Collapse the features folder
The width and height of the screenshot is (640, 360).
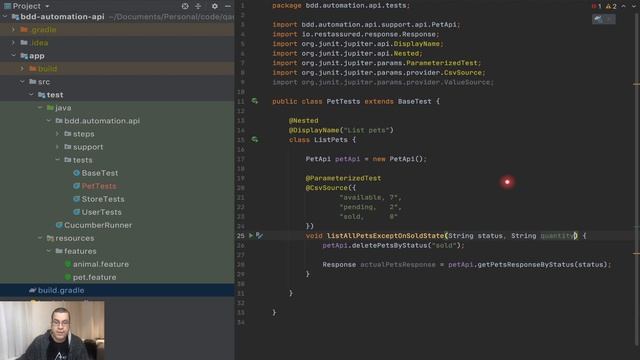click(49, 251)
